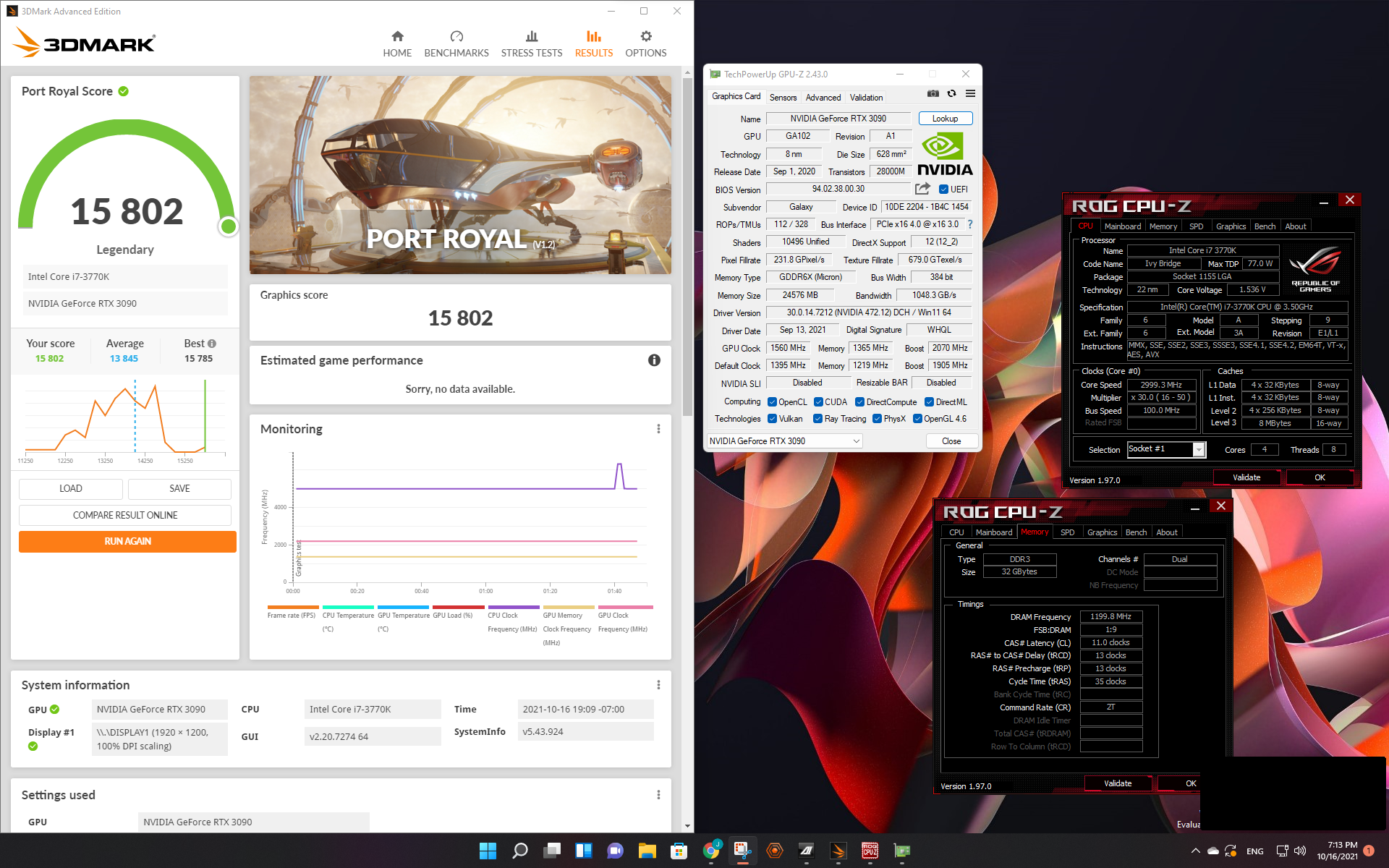1389x868 pixels.
Task: Open System information three-dot menu
Action: (x=658, y=685)
